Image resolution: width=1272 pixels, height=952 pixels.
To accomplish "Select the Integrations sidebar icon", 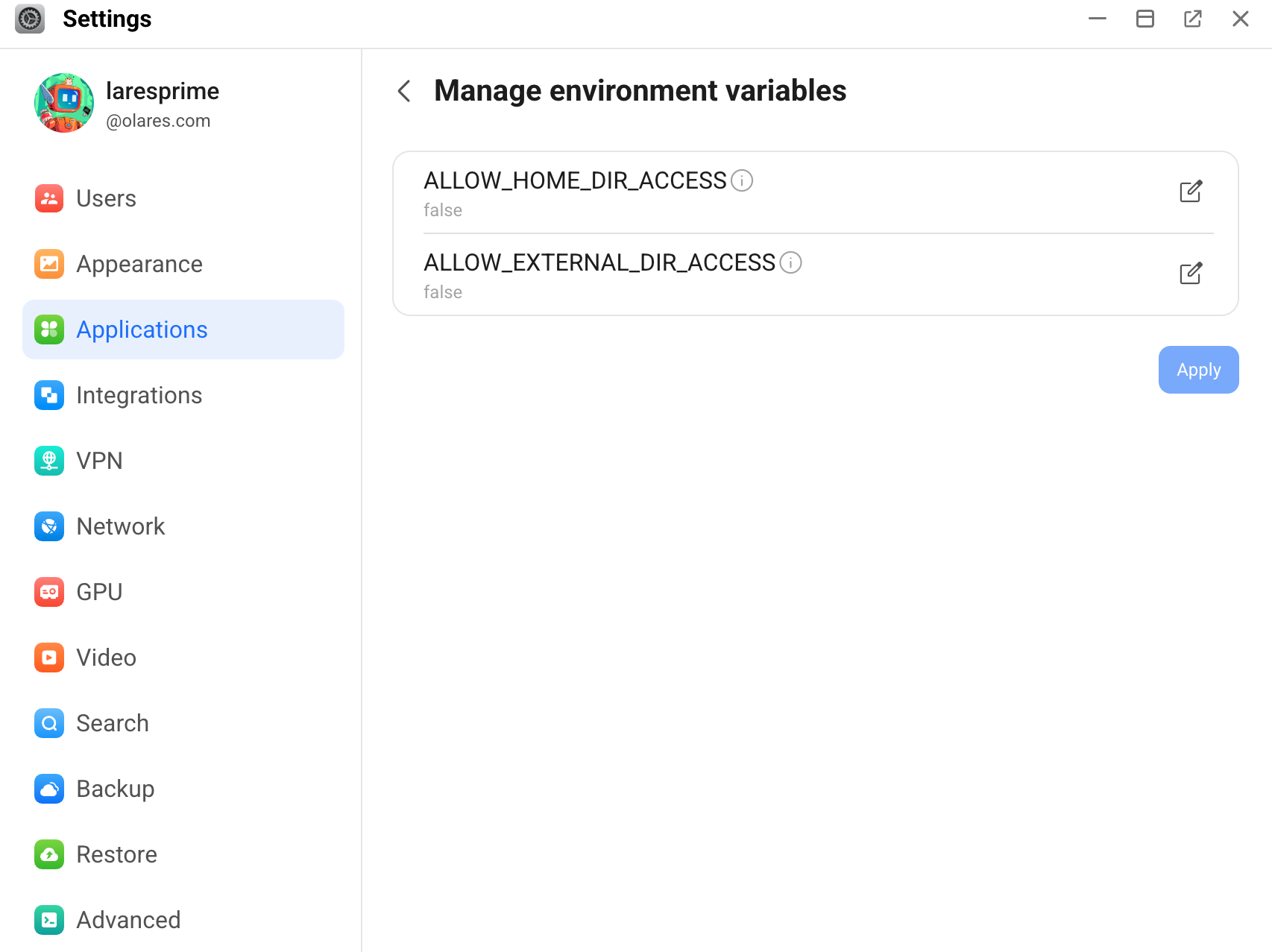I will coord(48,395).
